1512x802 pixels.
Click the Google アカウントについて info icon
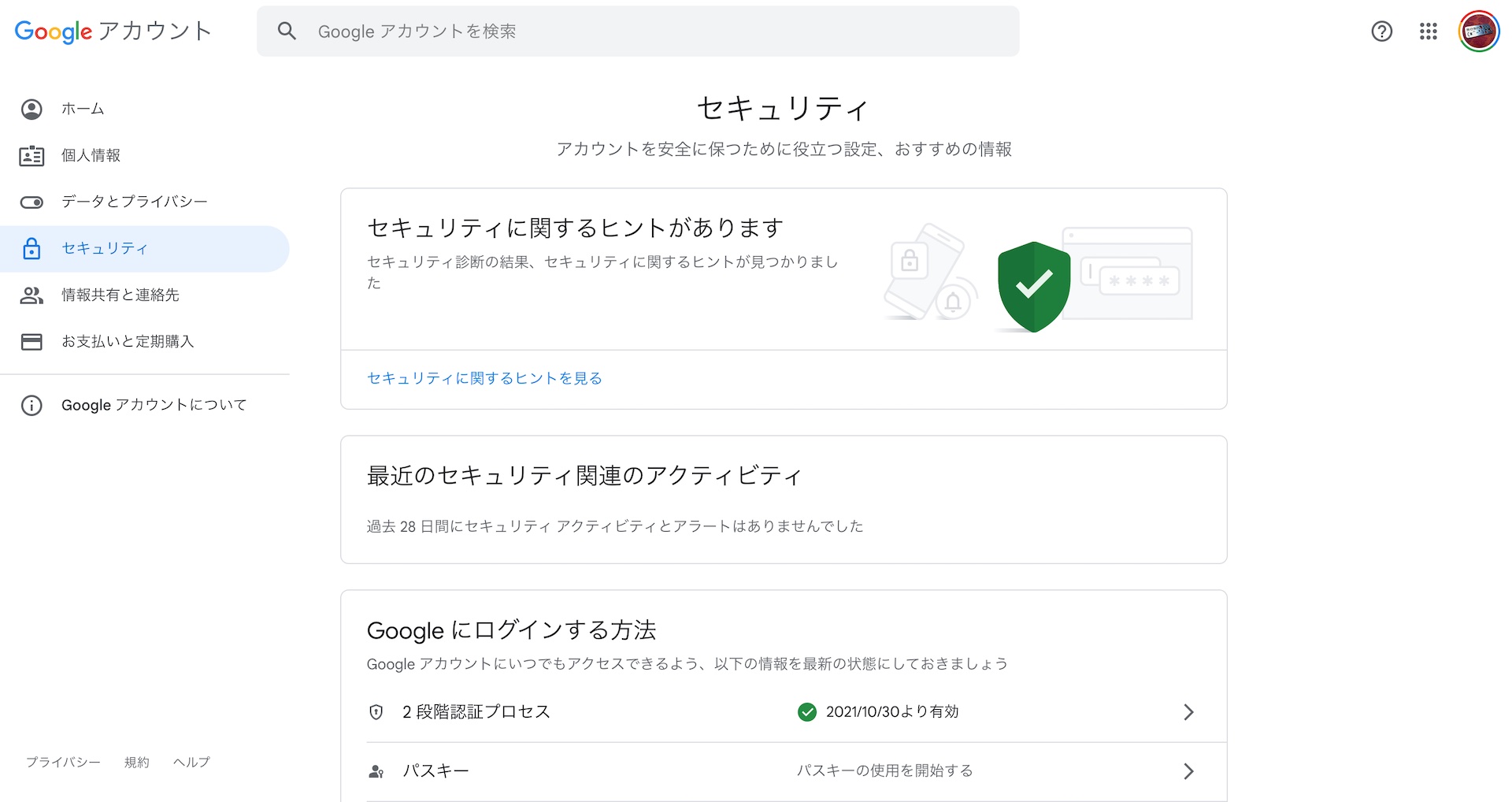pos(31,406)
